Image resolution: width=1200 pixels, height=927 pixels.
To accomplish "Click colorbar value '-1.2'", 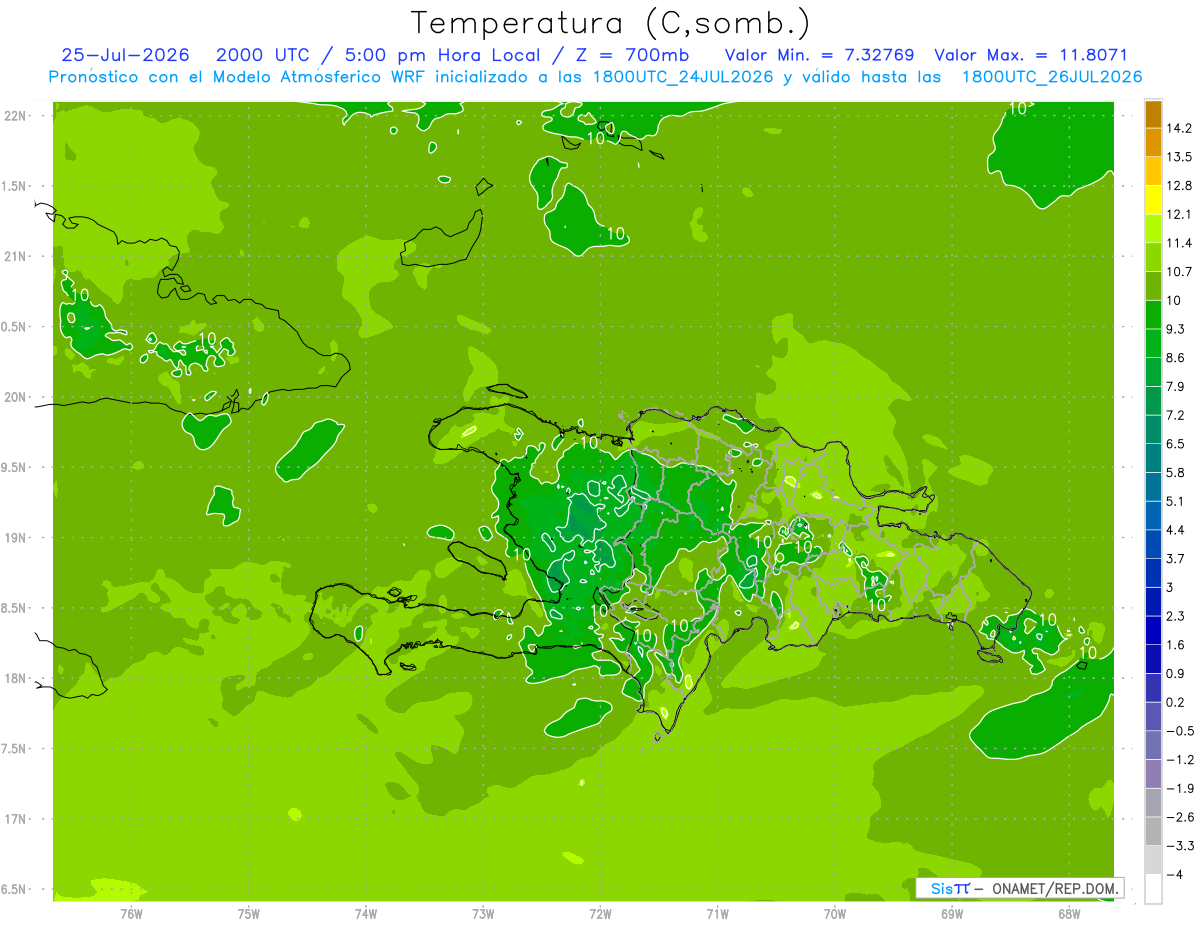I will (1180, 760).
